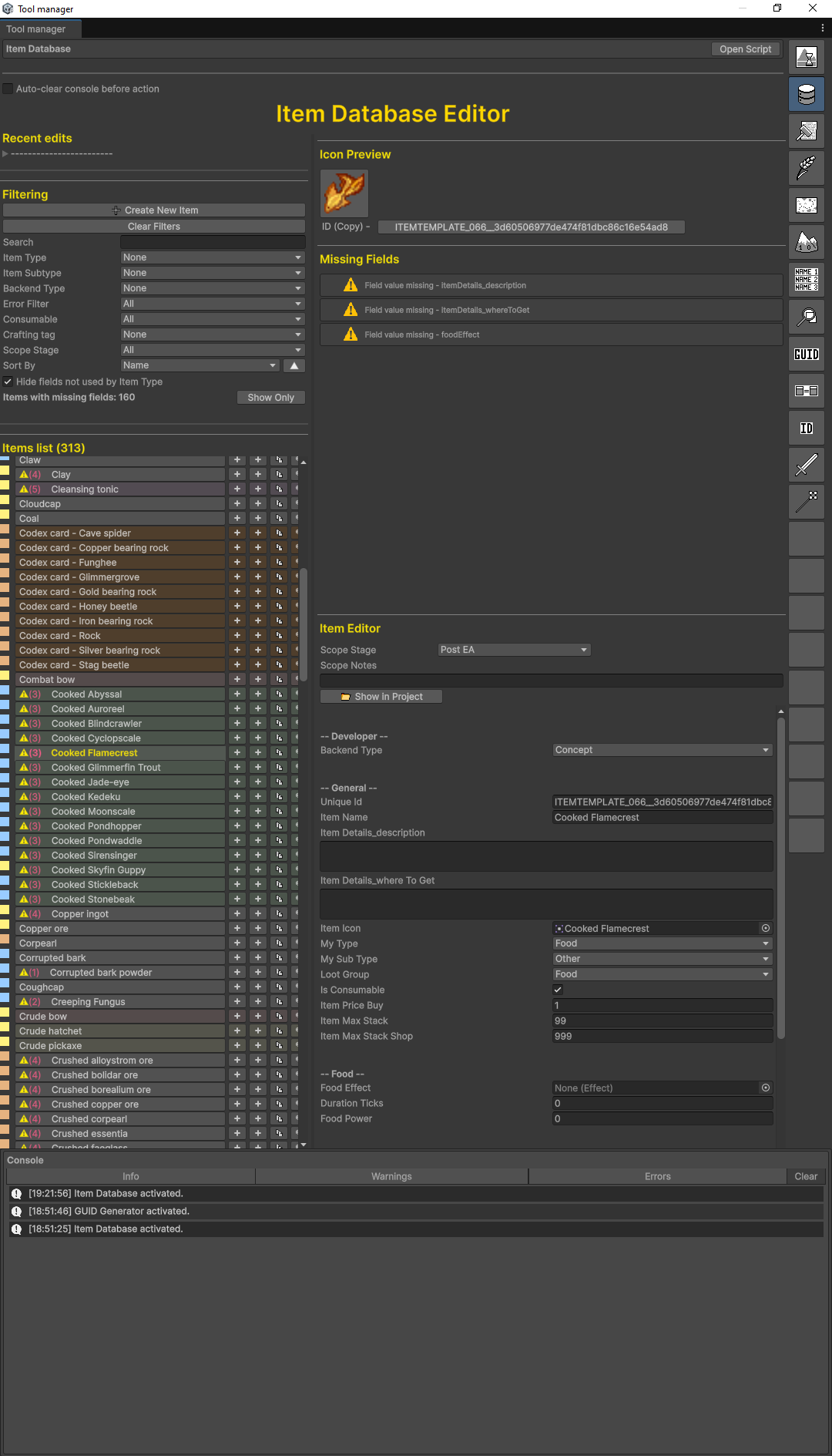832x1456 pixels.
Task: Open the Item Type filter dropdown
Action: coord(213,257)
